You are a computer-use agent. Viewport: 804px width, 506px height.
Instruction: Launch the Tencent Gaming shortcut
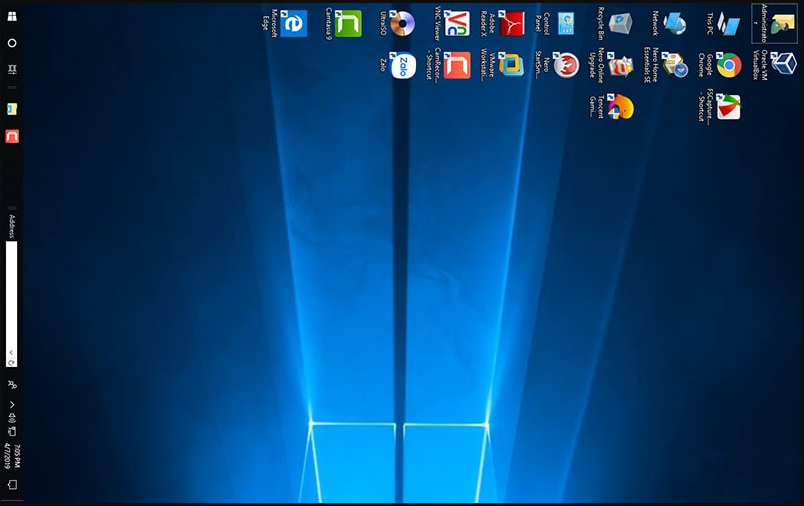620,107
